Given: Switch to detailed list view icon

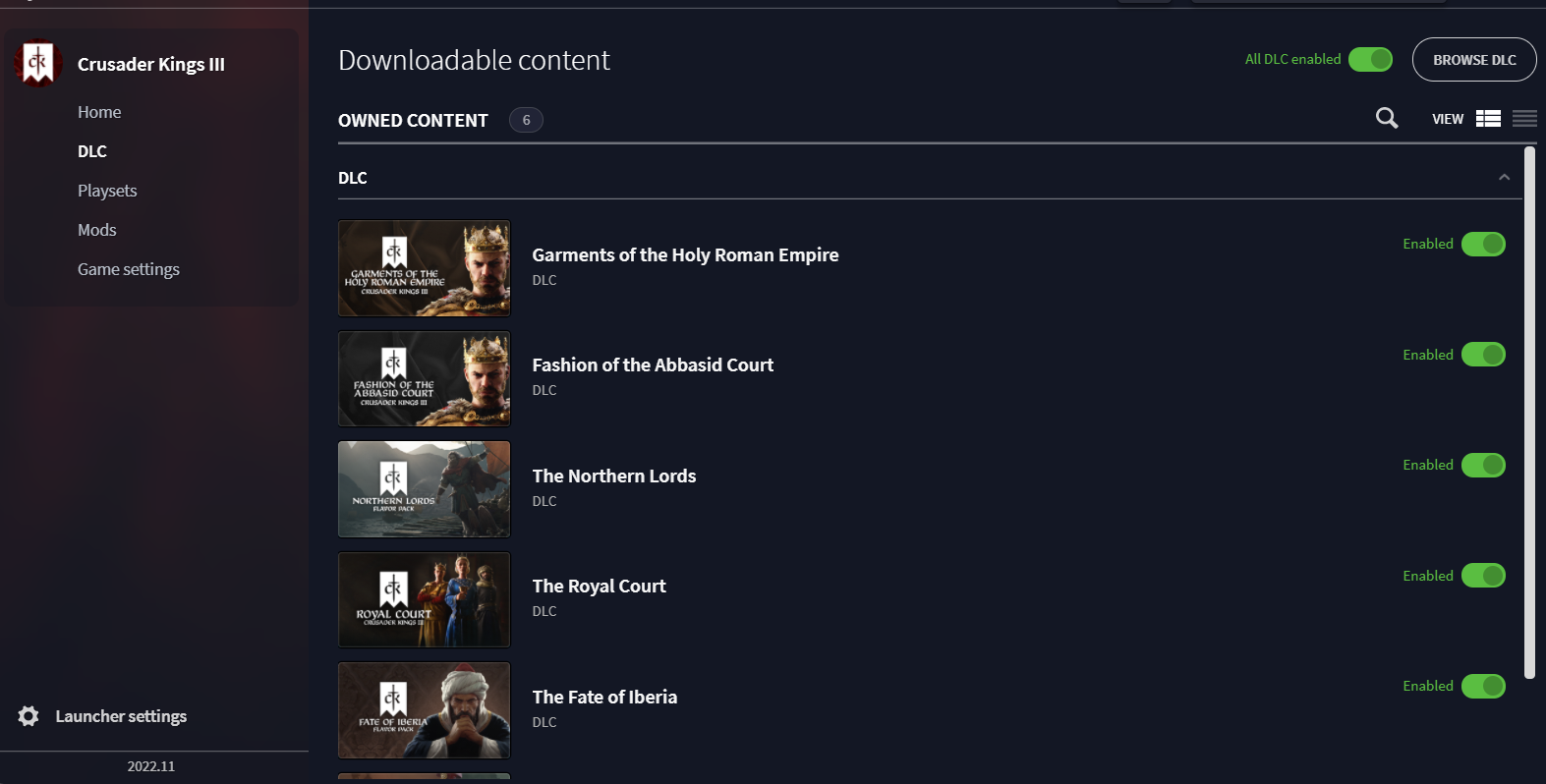Looking at the screenshot, I should coord(1488,119).
